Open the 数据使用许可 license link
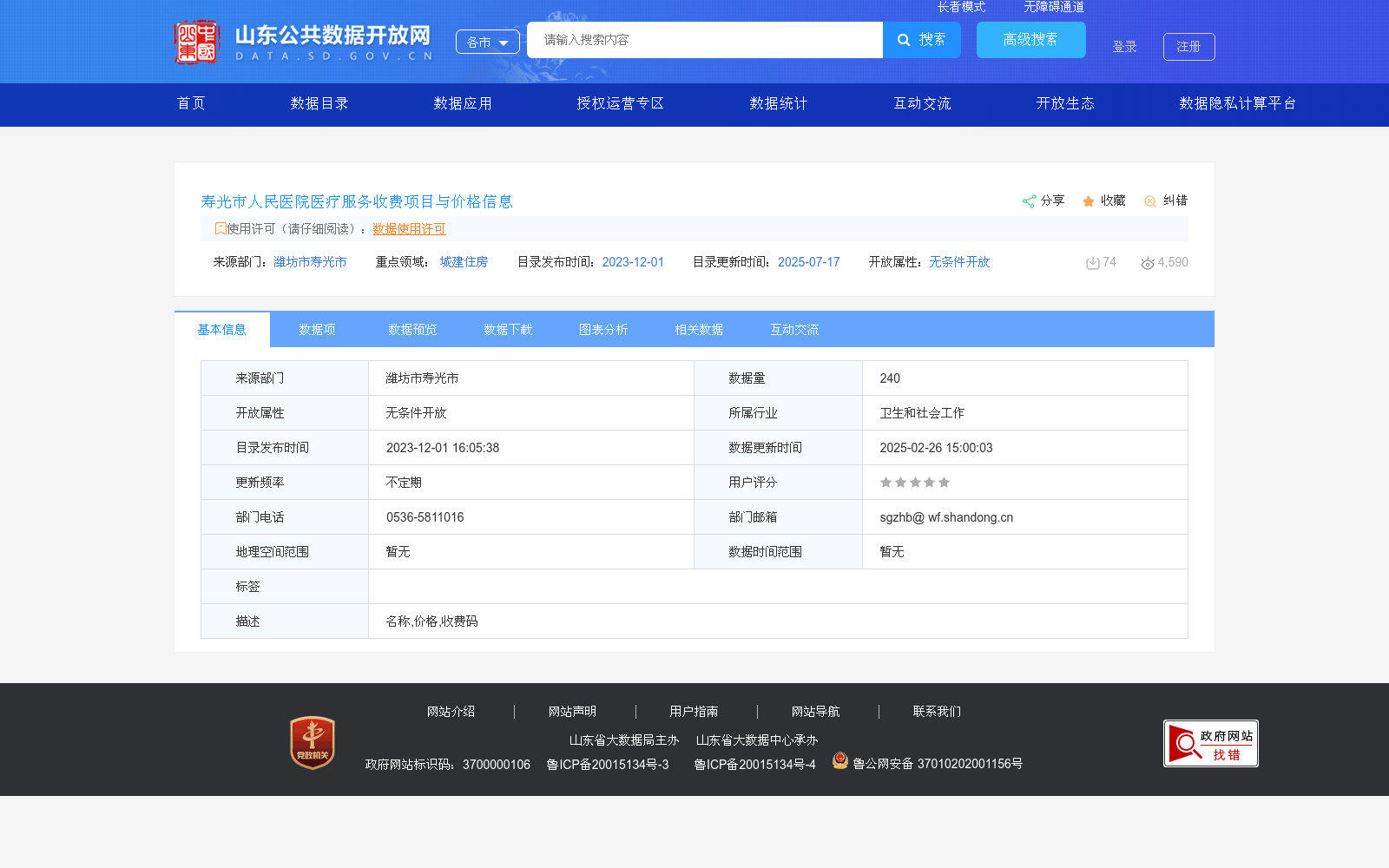The image size is (1389, 868). (409, 229)
